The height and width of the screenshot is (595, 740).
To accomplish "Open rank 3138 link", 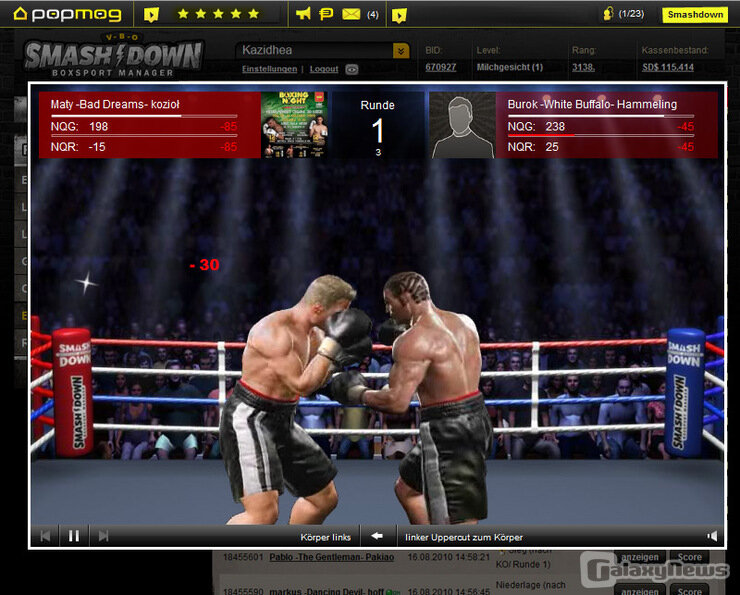I will pos(583,67).
